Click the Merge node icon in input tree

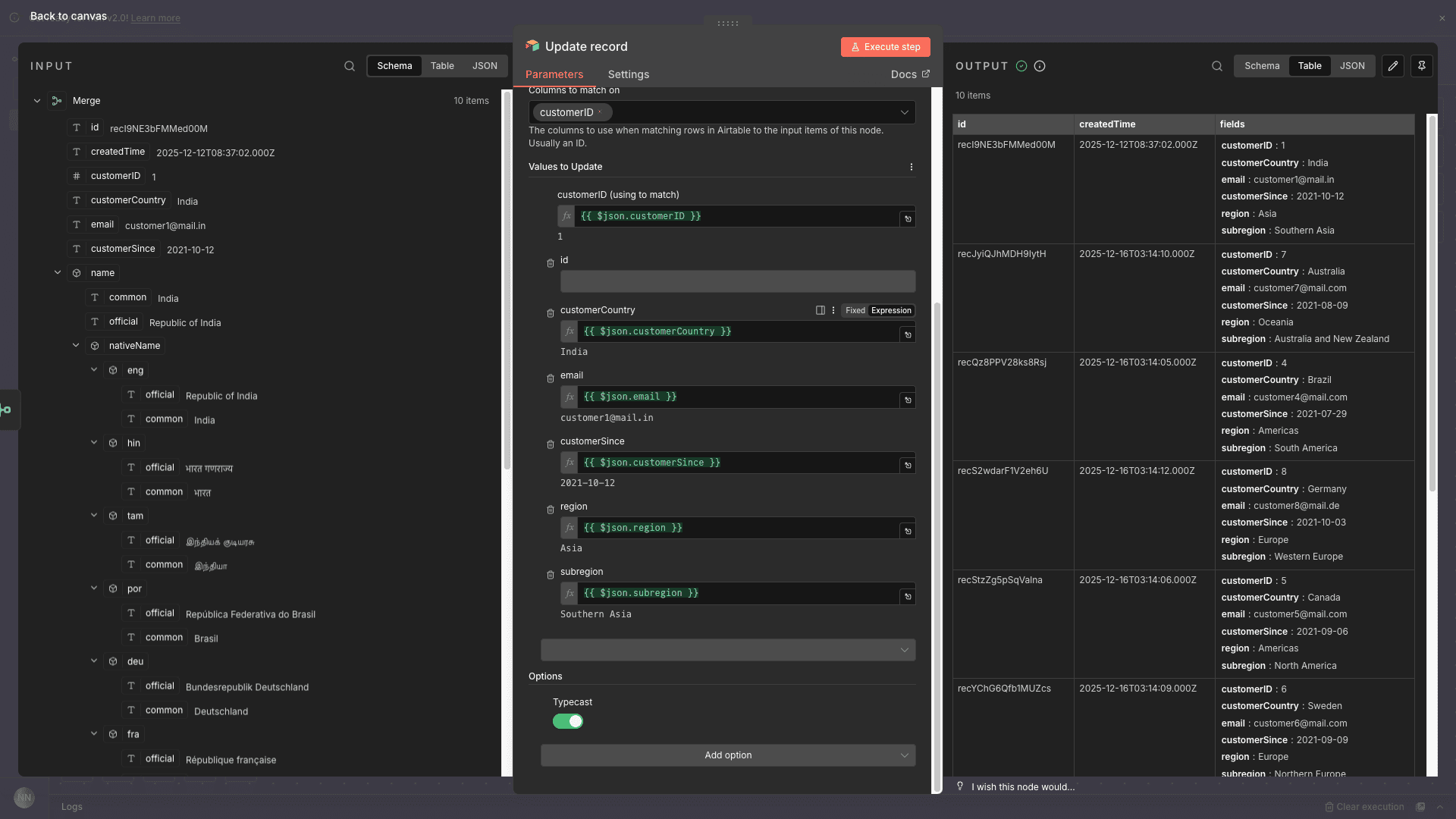57,101
